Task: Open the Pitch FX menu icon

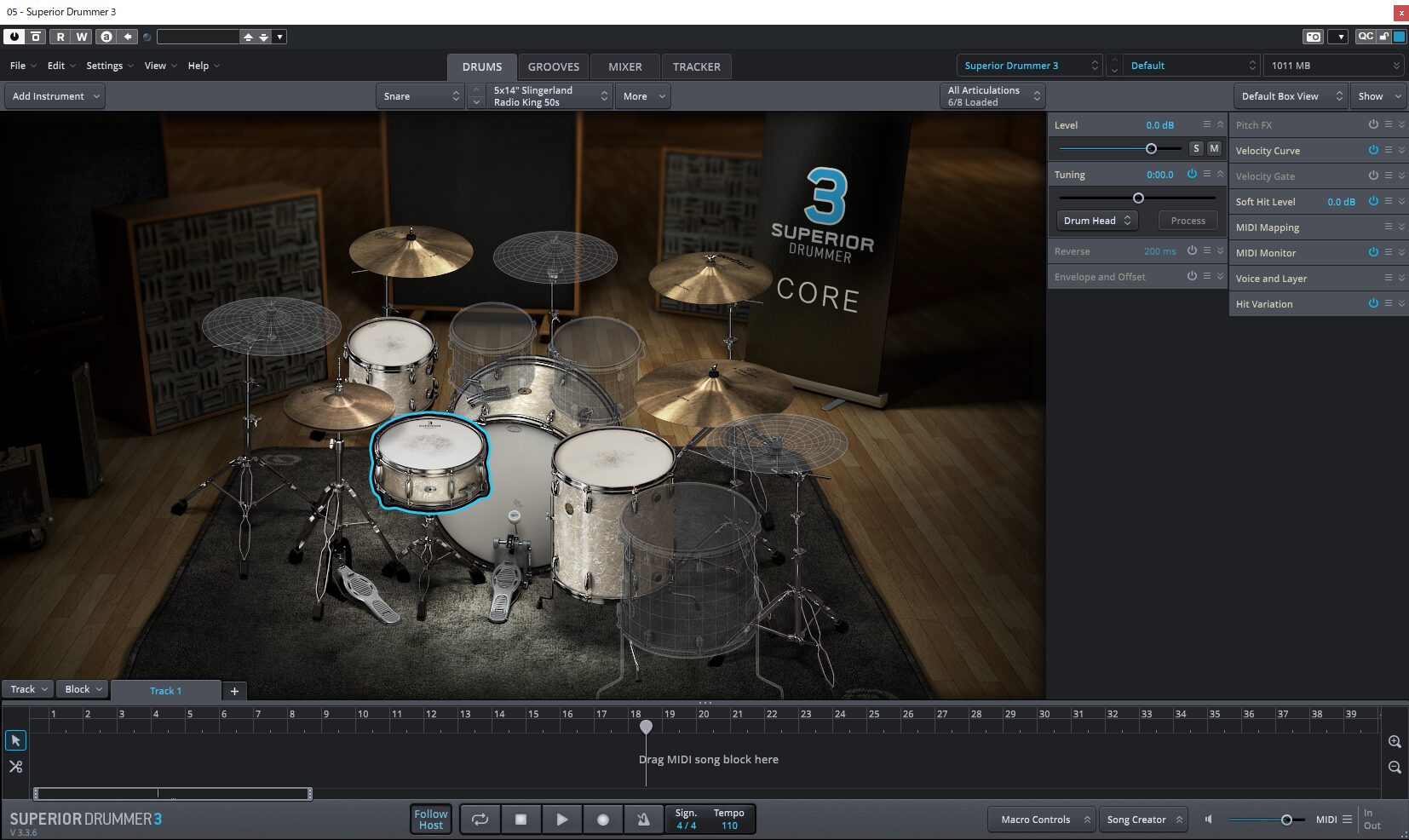Action: 1388,124
